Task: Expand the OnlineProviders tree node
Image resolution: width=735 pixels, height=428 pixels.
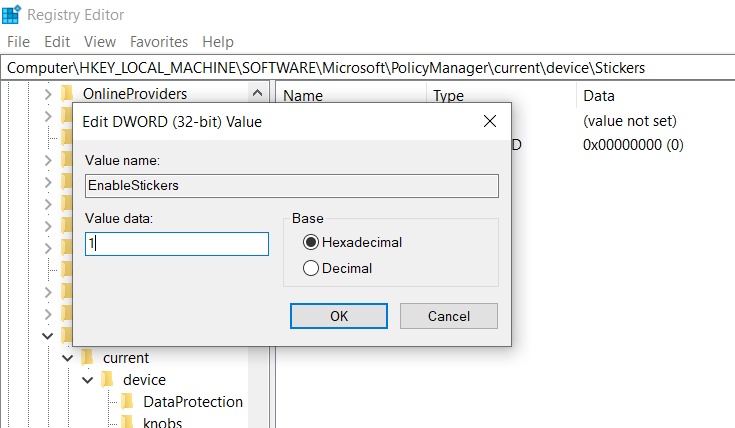Action: click(48, 95)
